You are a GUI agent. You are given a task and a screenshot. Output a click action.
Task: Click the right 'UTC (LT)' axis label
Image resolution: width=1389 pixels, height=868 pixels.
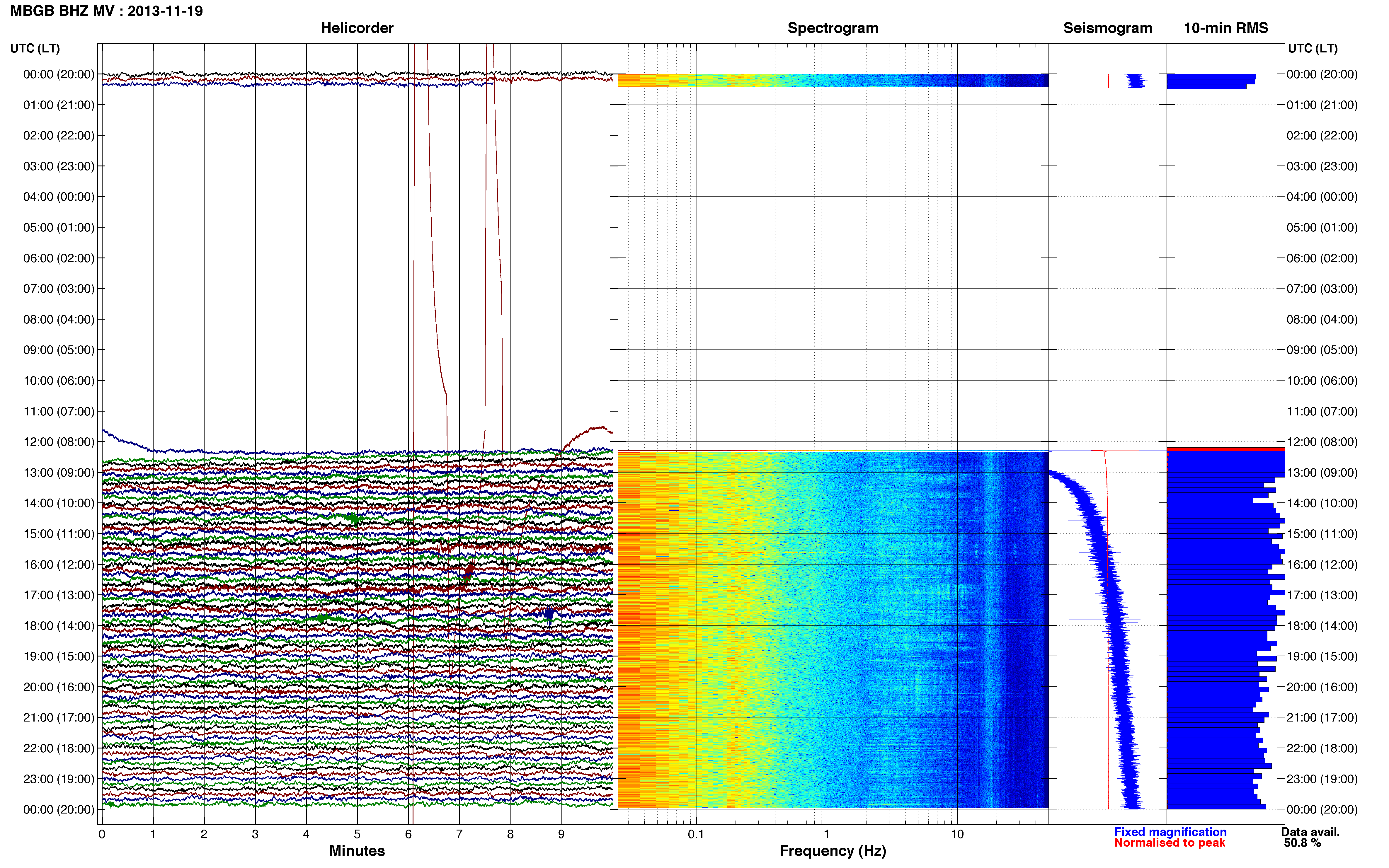tap(1313, 48)
